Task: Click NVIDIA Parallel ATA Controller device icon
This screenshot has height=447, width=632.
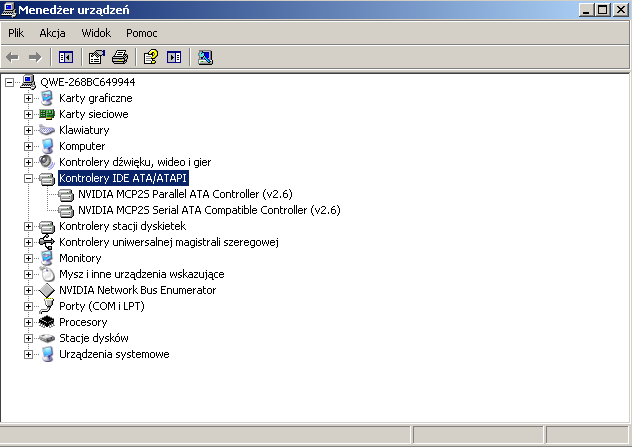Action: (66, 194)
